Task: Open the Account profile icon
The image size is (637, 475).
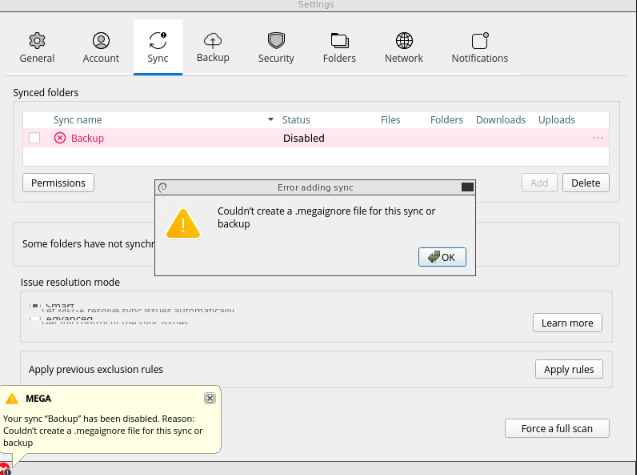Action: (101, 41)
